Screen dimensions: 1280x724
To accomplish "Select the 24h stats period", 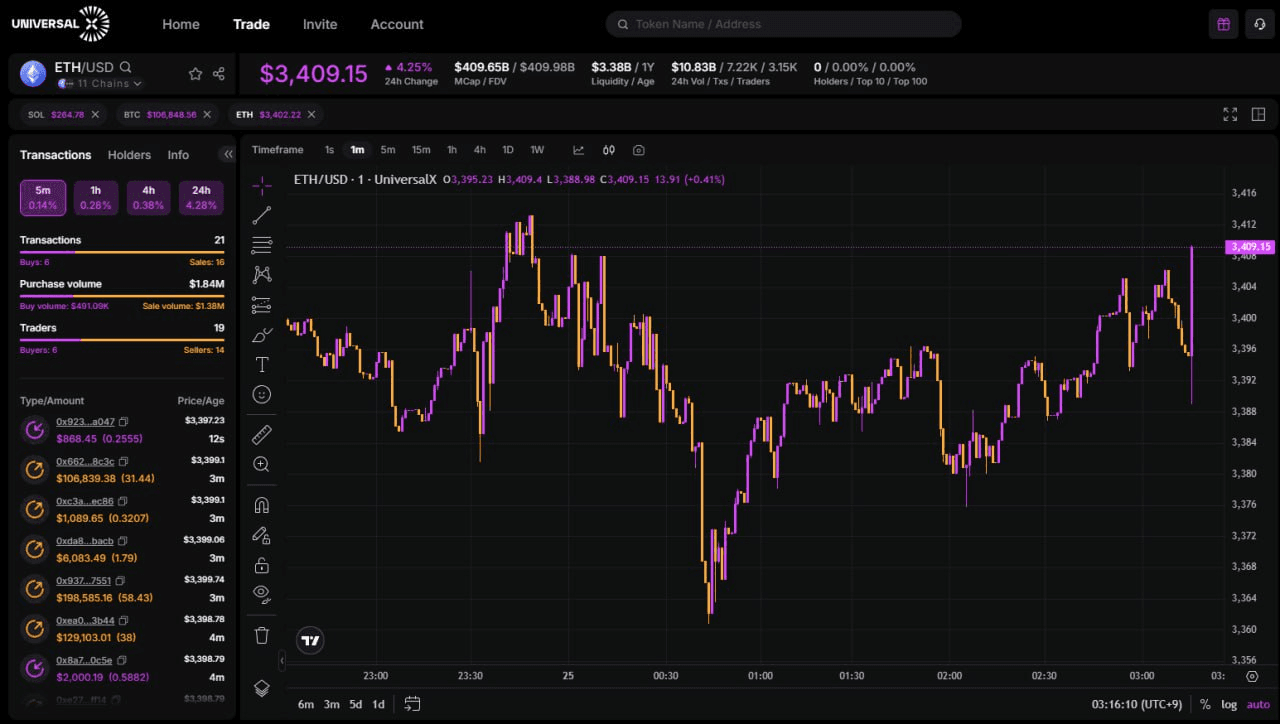I will pos(201,197).
